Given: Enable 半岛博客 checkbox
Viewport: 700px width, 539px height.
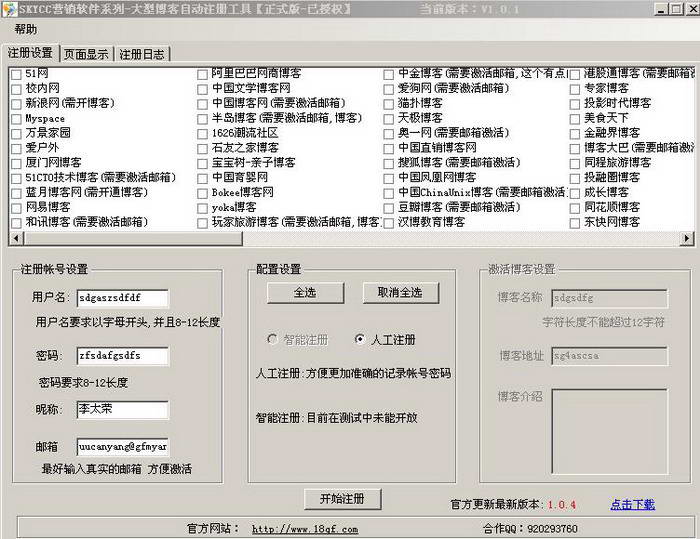Looking at the screenshot, I should click(202, 119).
